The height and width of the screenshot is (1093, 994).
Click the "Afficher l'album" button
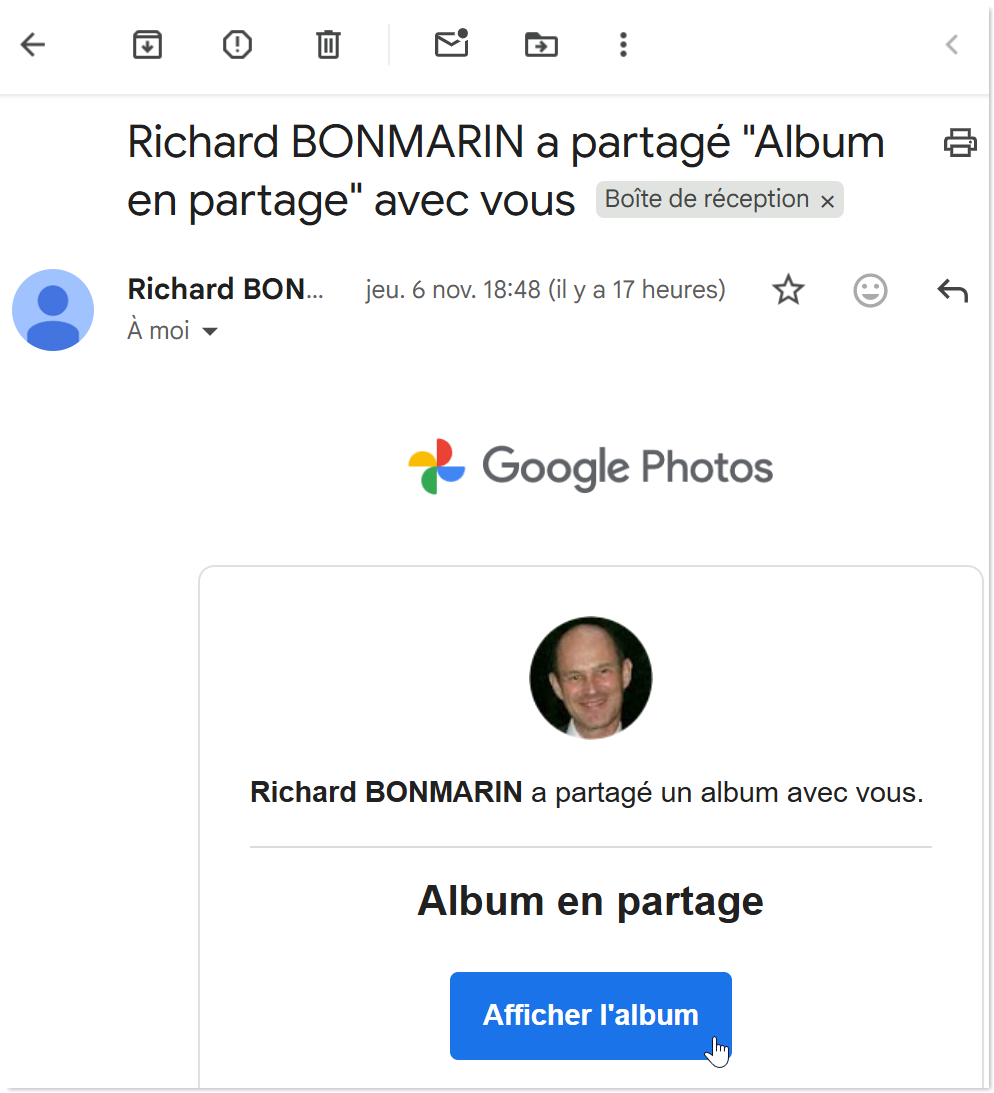coord(590,1015)
